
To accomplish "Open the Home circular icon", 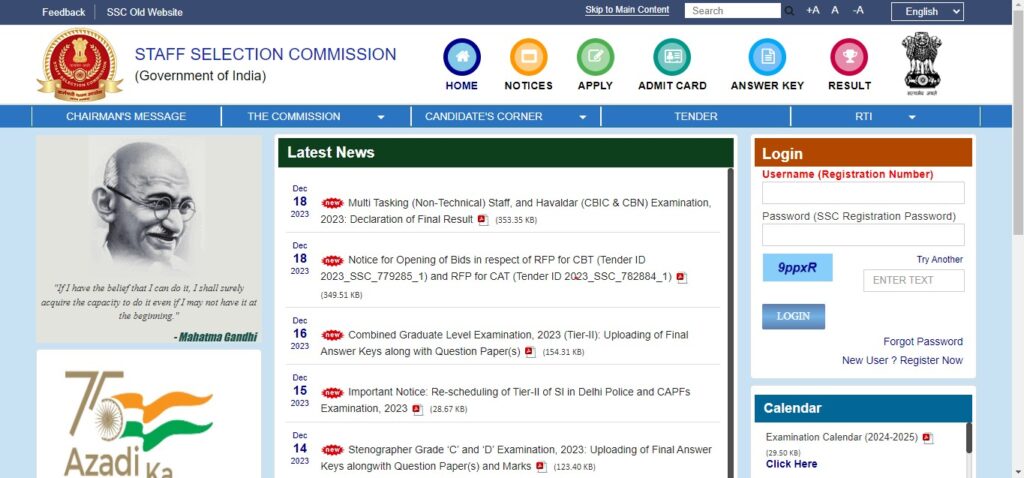I will coord(462,57).
